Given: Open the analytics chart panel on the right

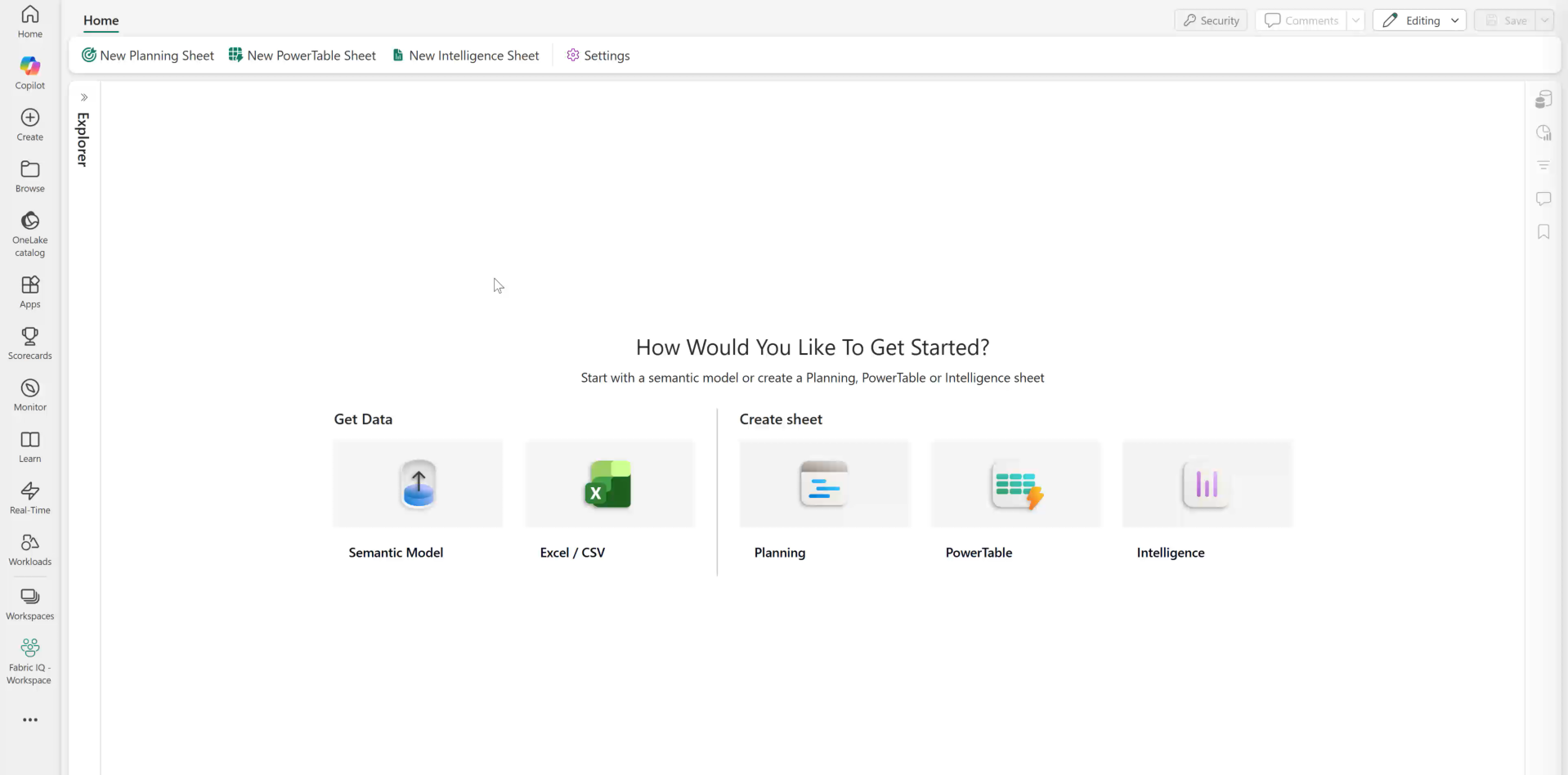Looking at the screenshot, I should 1543,132.
